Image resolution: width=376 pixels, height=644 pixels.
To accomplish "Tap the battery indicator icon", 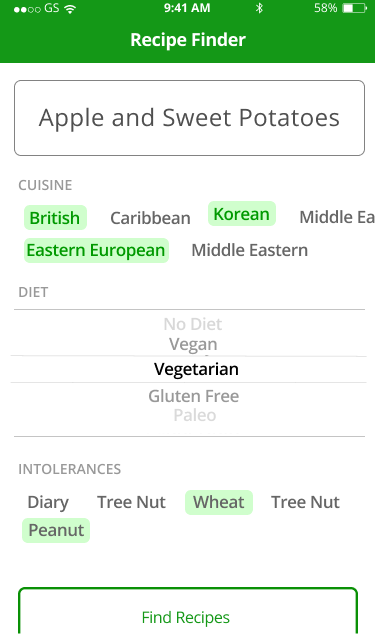I will pyautogui.click(x=355, y=8).
